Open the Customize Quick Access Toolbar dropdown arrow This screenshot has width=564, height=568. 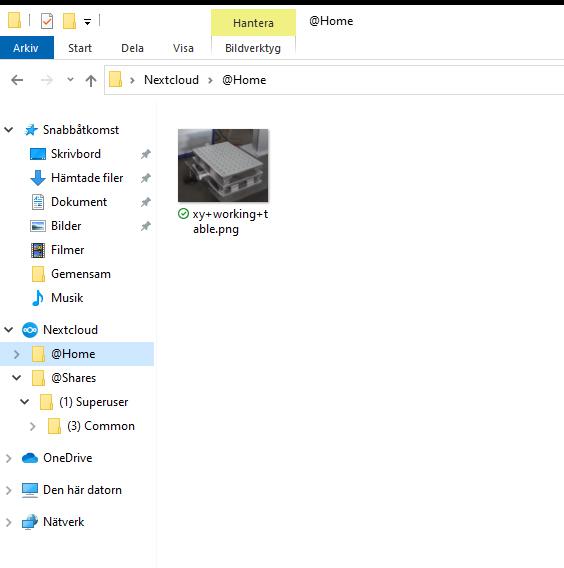[87, 22]
